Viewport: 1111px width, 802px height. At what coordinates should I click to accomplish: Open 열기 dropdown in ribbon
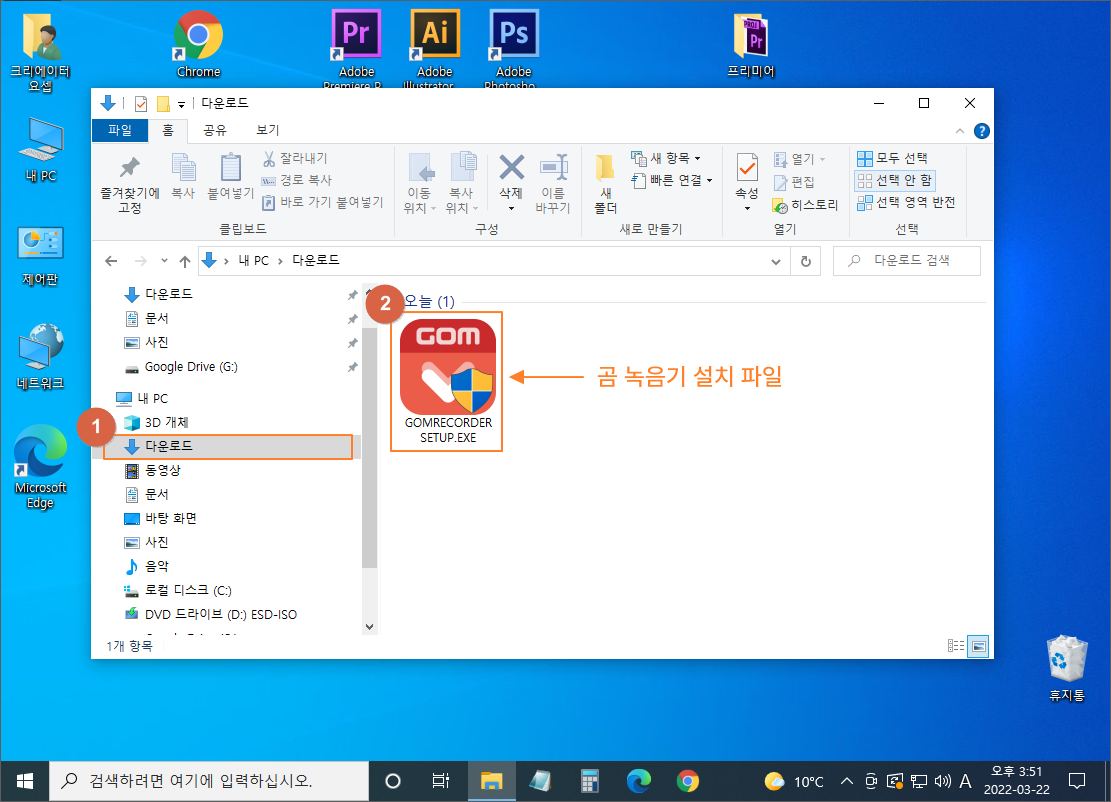click(799, 159)
